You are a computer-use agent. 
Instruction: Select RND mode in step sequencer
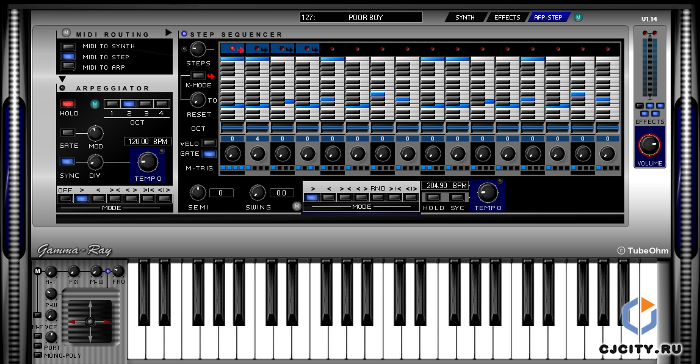click(x=378, y=197)
